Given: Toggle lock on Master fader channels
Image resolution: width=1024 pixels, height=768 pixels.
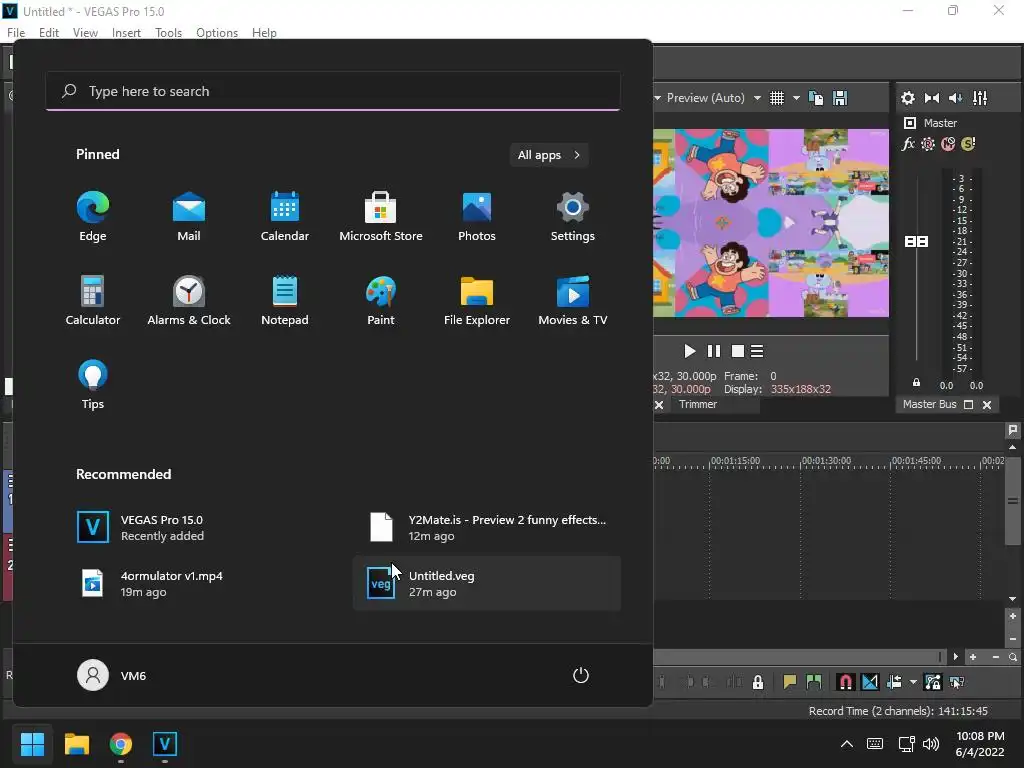Looking at the screenshot, I should pos(916,383).
